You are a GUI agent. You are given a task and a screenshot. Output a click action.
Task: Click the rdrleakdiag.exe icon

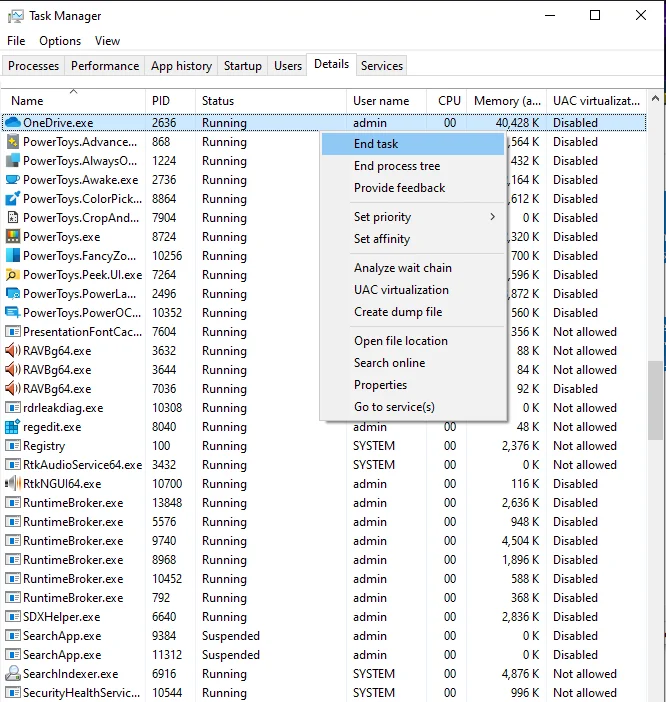pyautogui.click(x=13, y=408)
